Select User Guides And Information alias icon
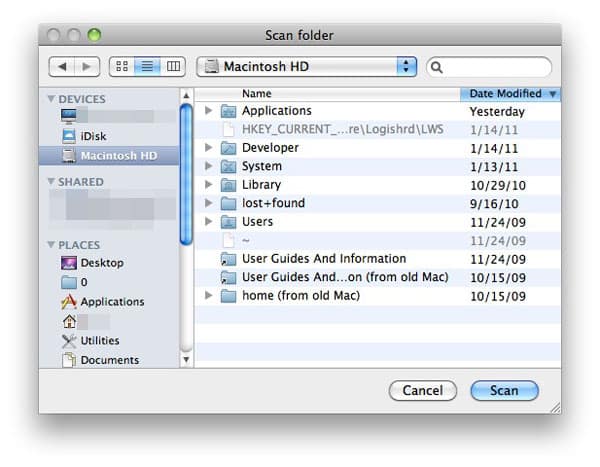 [228, 259]
